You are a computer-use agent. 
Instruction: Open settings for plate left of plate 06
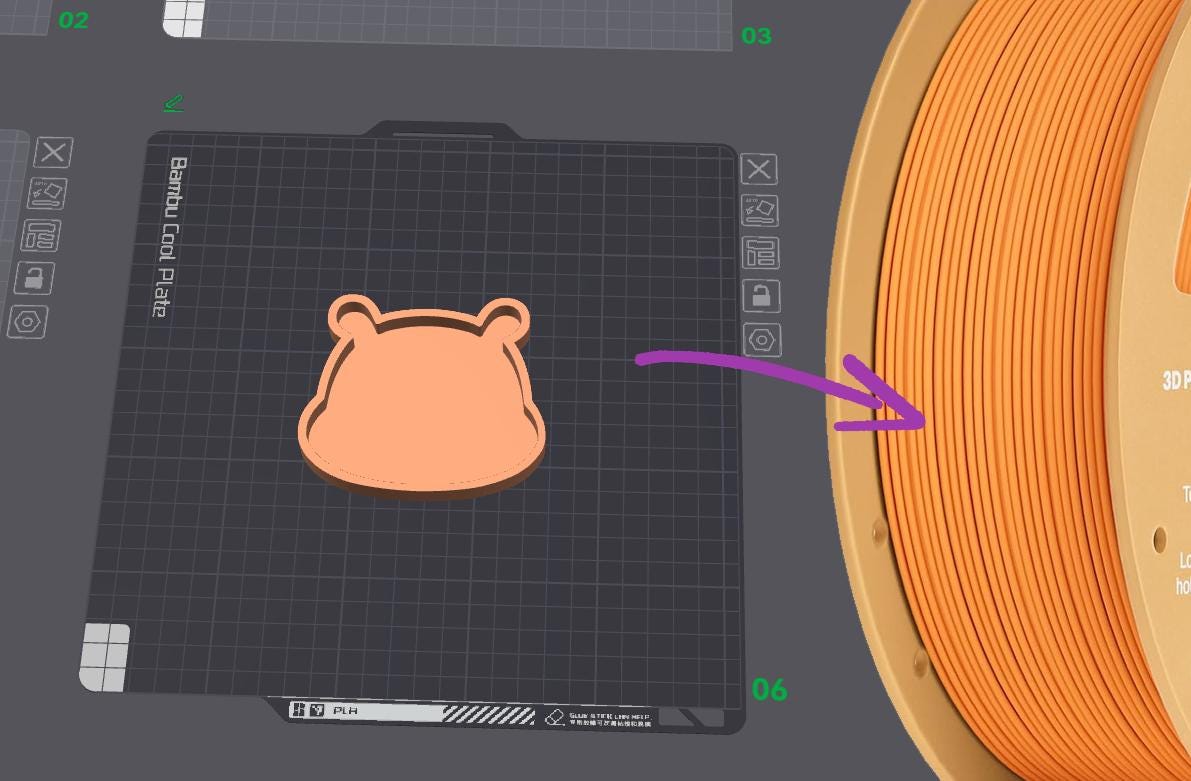coord(28,322)
